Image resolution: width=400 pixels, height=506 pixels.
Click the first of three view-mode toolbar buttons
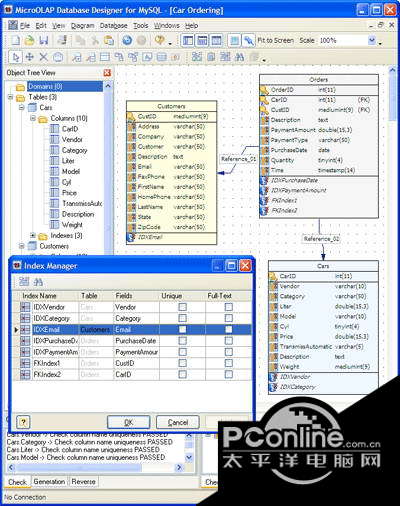[188, 41]
